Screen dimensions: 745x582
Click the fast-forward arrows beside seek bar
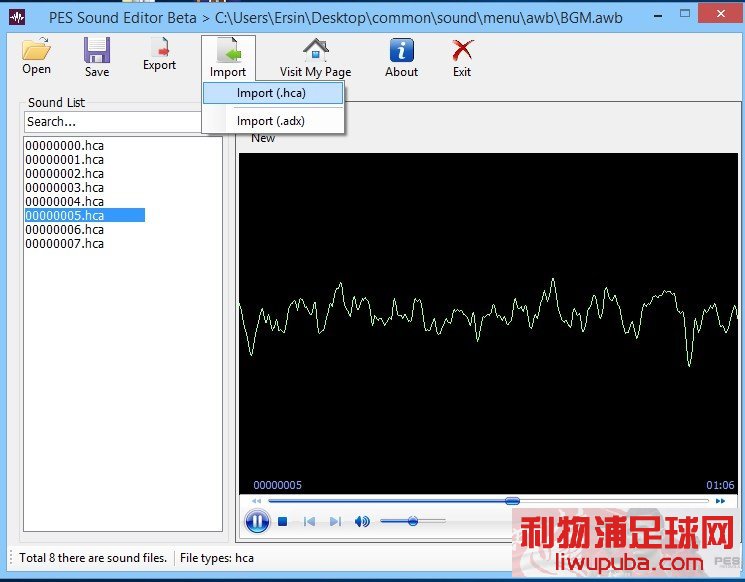click(x=720, y=501)
